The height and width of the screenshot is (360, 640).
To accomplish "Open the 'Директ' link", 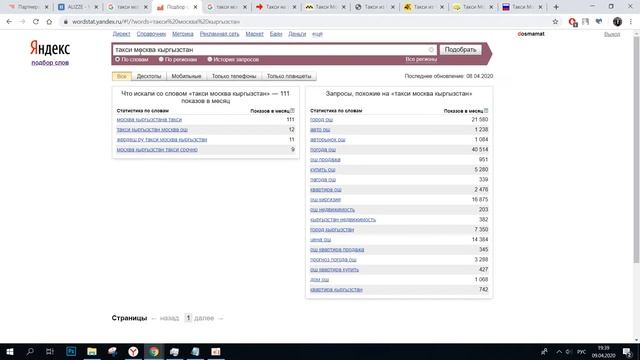I will (x=121, y=34).
